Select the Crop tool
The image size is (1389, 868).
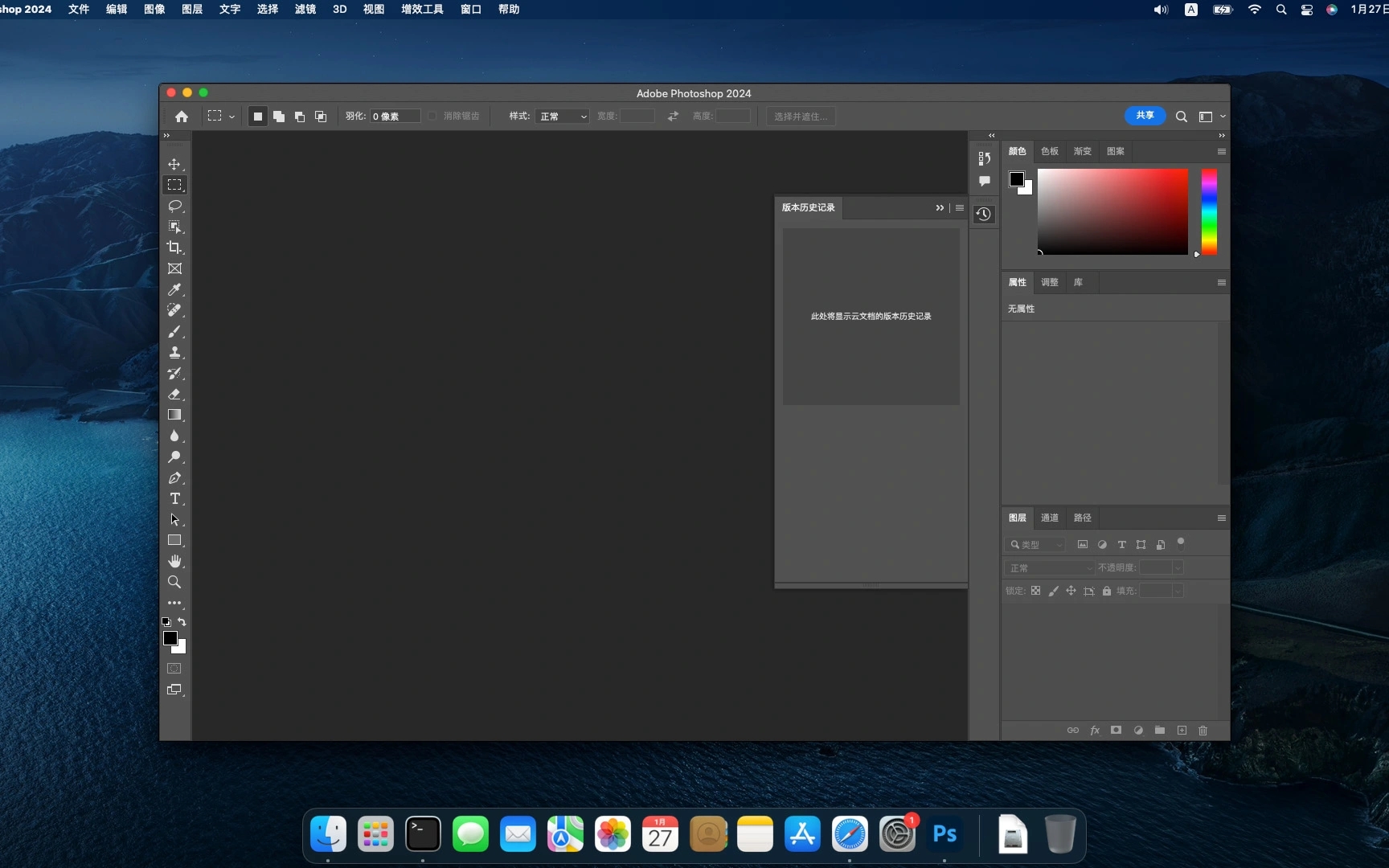[x=174, y=248]
